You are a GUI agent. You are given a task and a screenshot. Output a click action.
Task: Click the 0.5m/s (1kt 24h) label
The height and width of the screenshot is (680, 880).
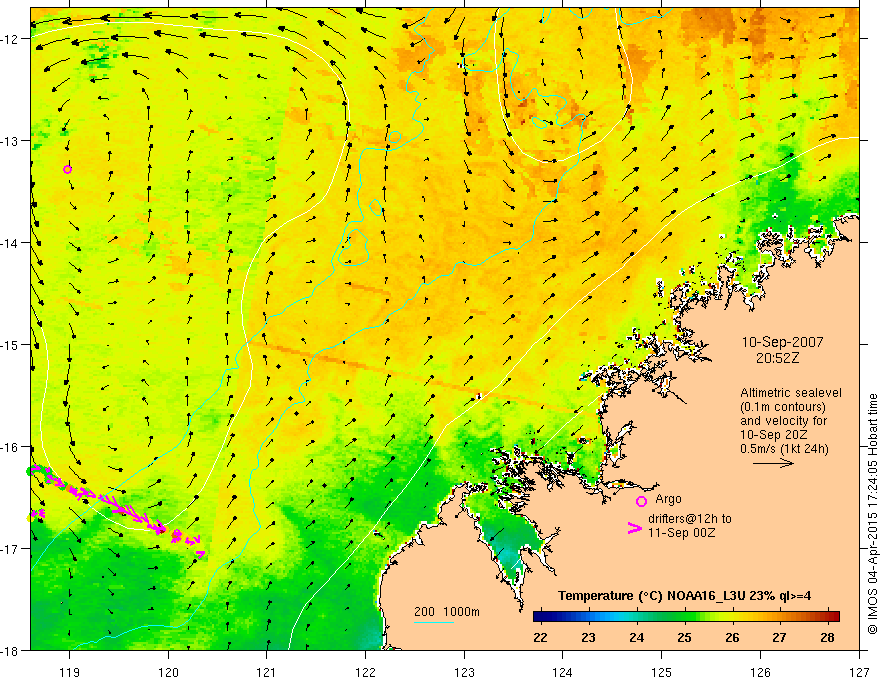click(x=784, y=449)
